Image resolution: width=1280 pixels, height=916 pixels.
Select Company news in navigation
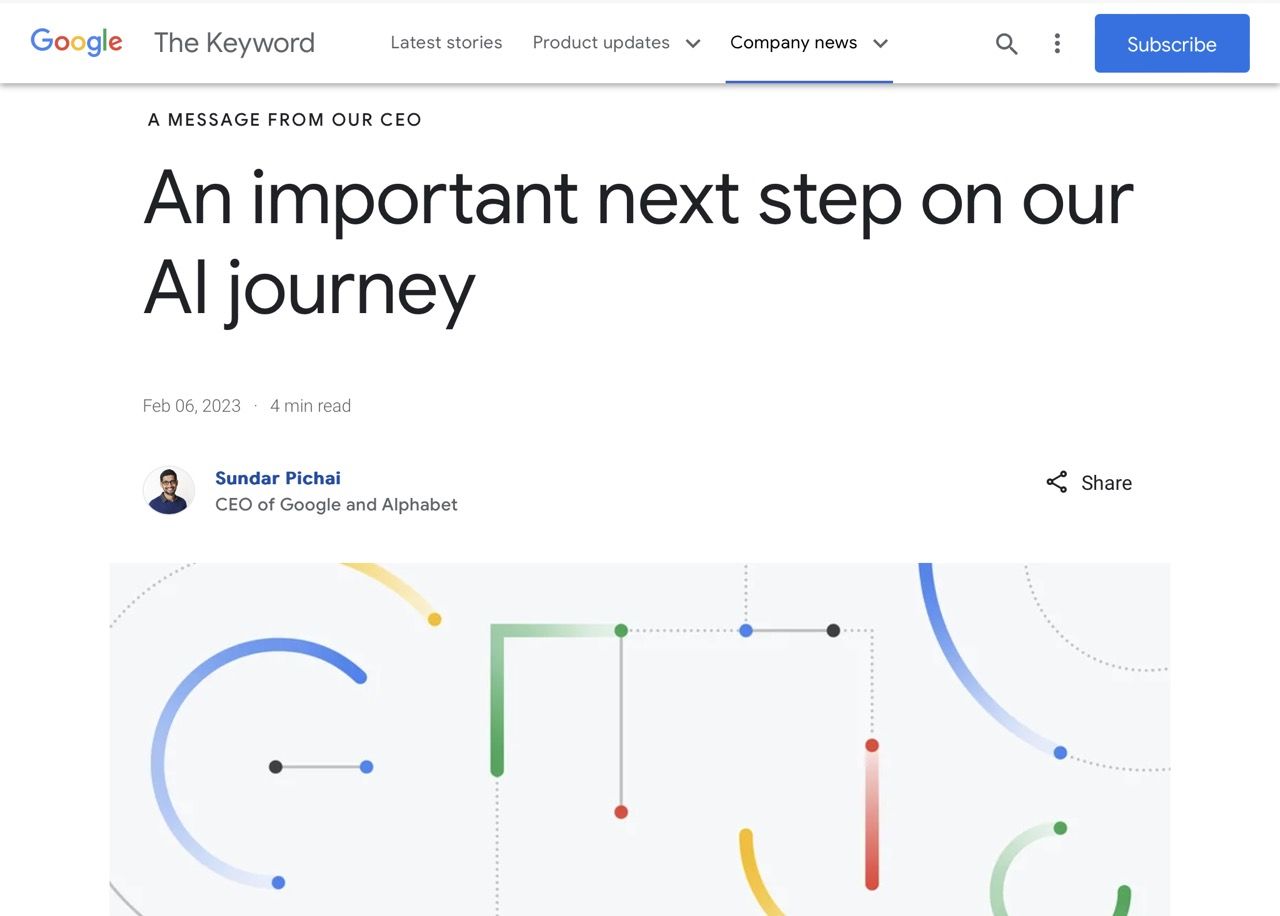[793, 42]
